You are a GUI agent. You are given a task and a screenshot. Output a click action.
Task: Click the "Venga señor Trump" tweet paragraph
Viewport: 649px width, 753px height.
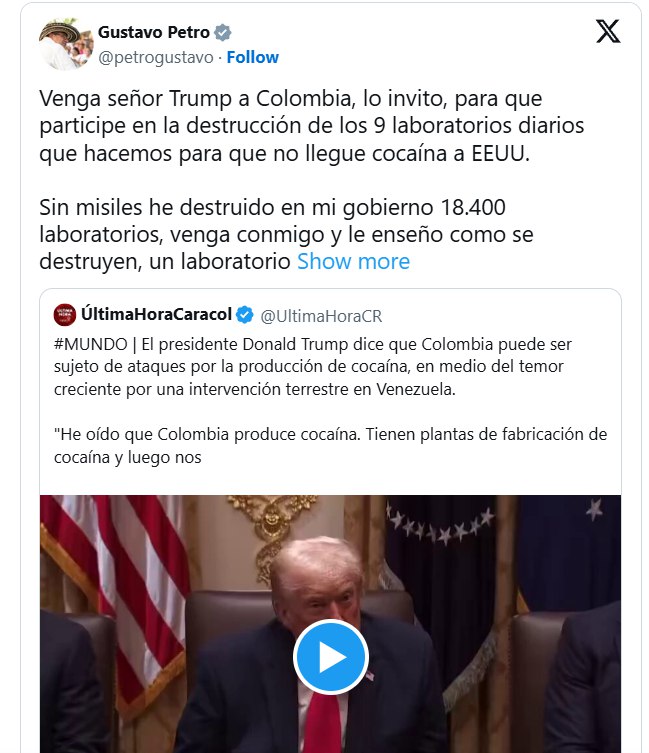click(x=311, y=126)
